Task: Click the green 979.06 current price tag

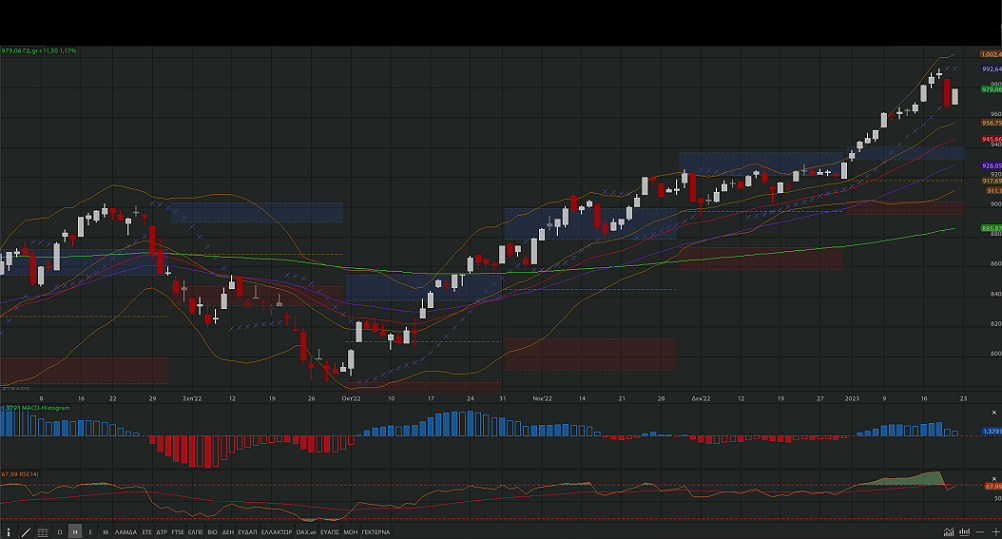Action: point(991,90)
